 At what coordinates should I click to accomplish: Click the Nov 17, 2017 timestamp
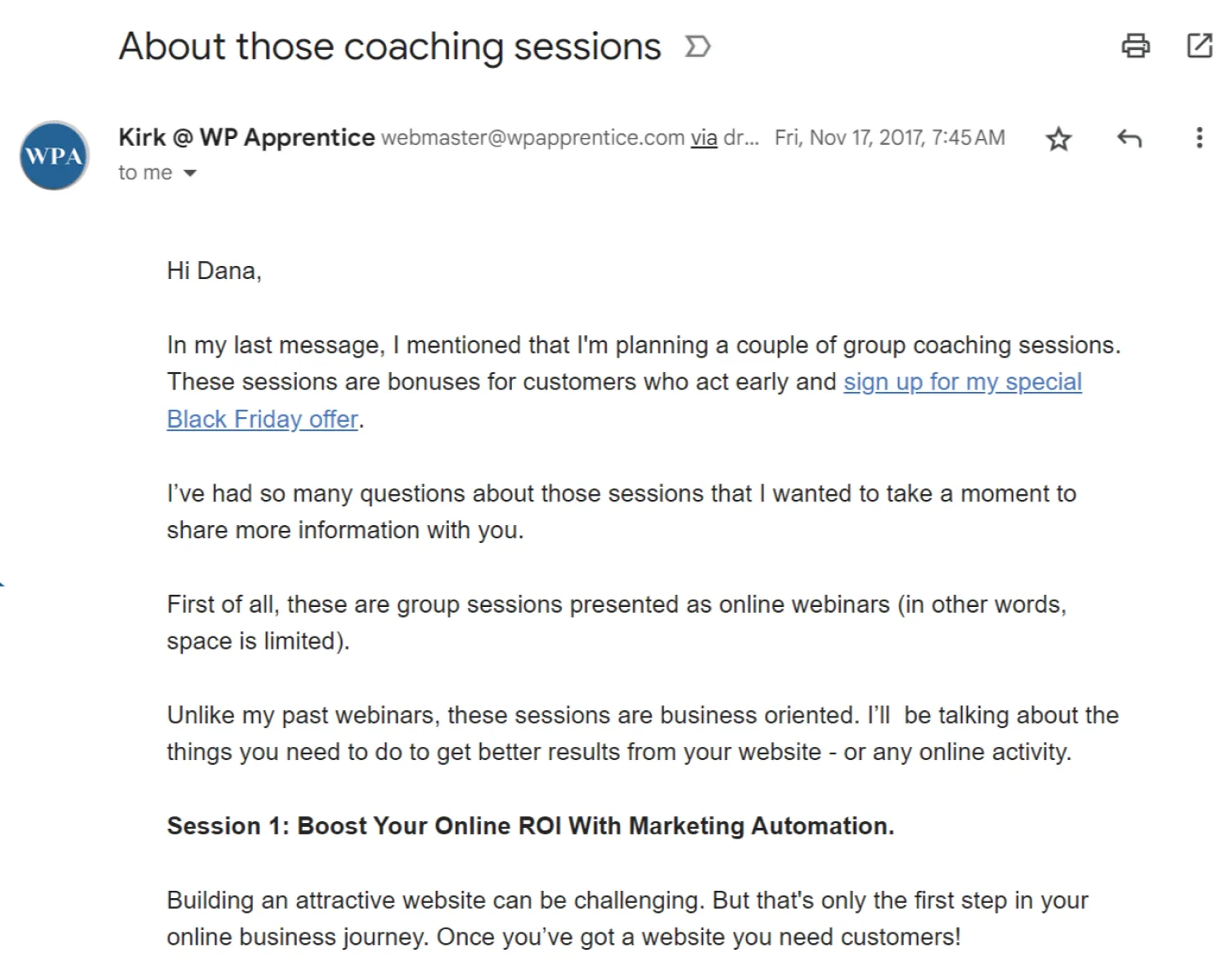pyautogui.click(x=889, y=138)
